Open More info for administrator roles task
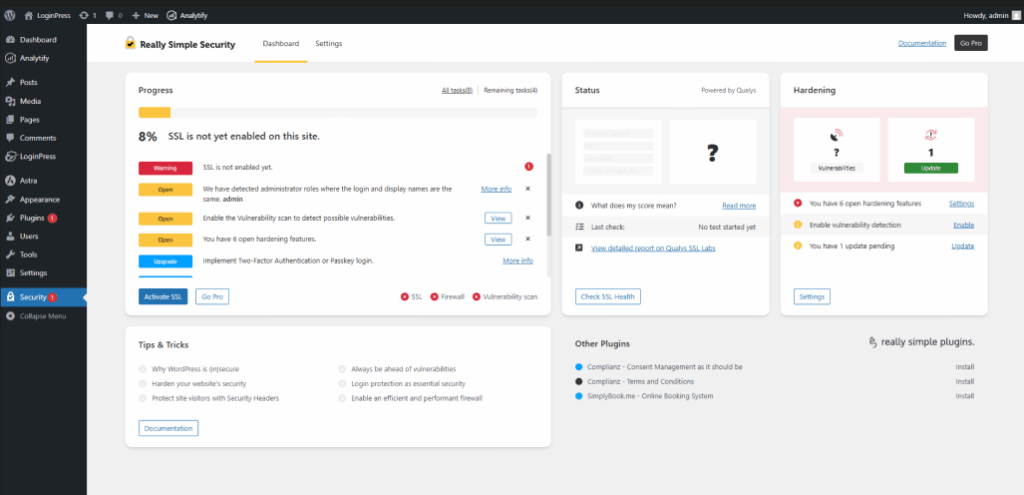The height and width of the screenshot is (495, 1024). pyautogui.click(x=496, y=189)
